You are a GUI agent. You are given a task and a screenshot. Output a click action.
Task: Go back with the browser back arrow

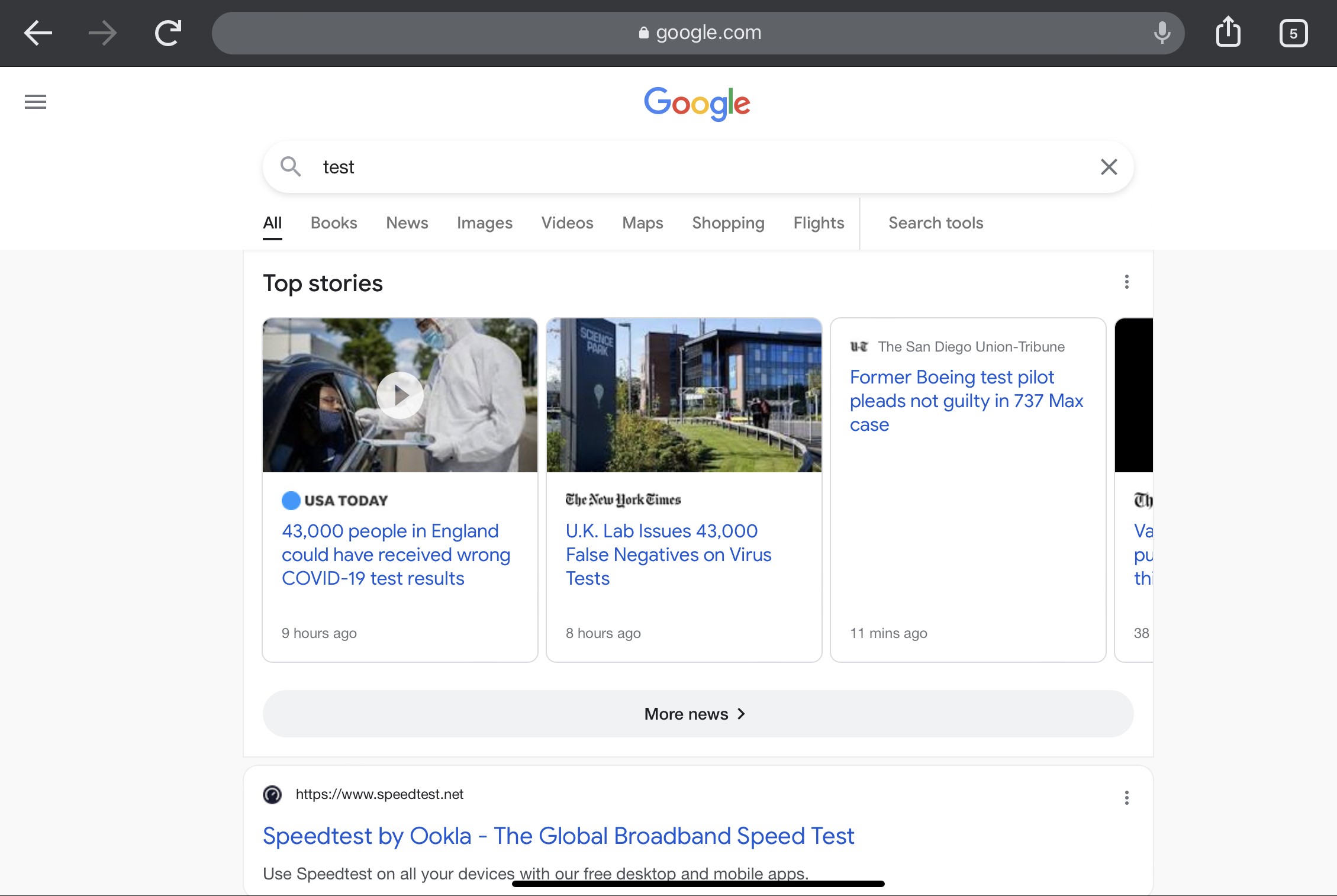tap(38, 33)
